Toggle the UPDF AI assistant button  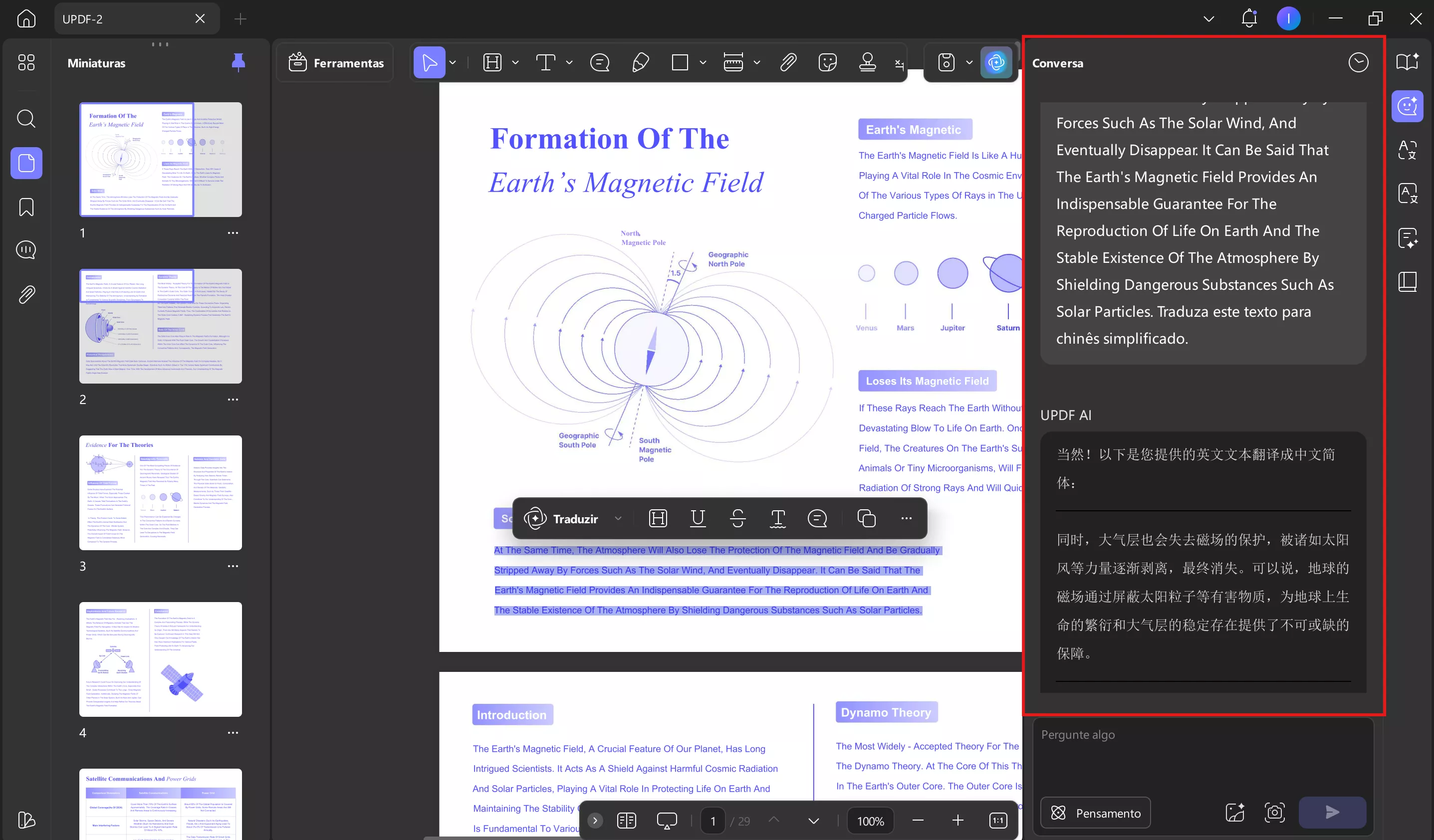[x=996, y=62]
